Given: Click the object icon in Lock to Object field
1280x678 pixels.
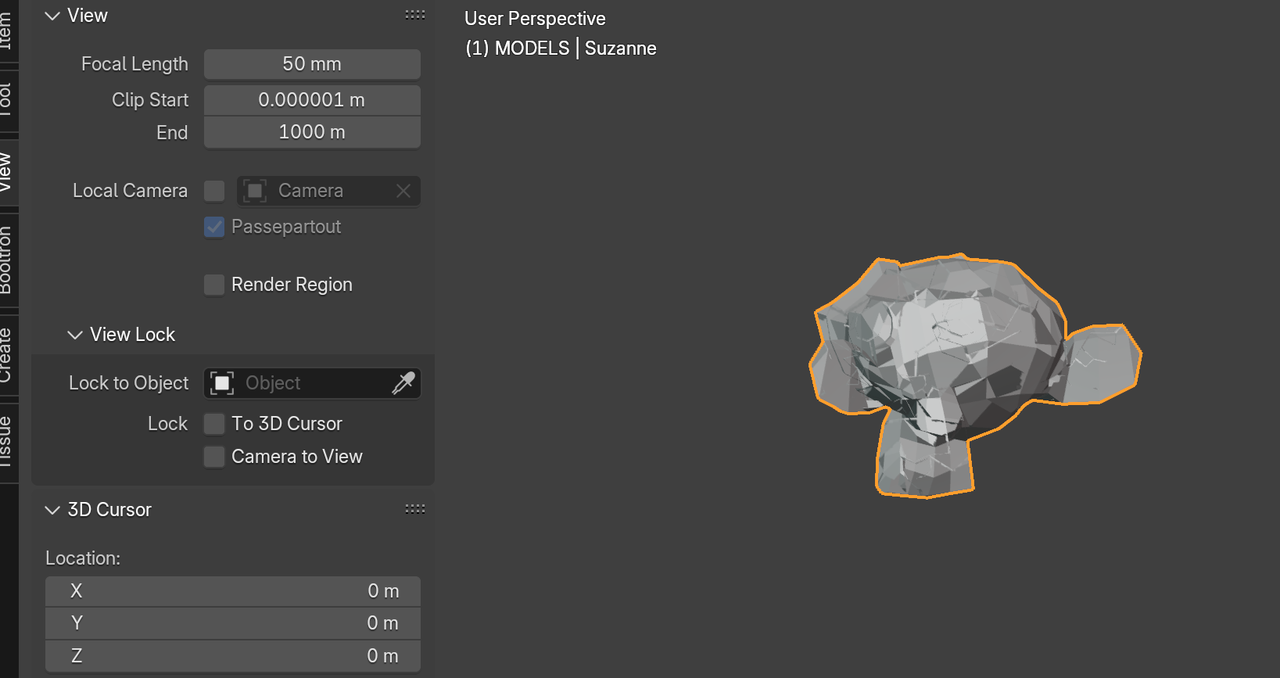Looking at the screenshot, I should [x=222, y=383].
